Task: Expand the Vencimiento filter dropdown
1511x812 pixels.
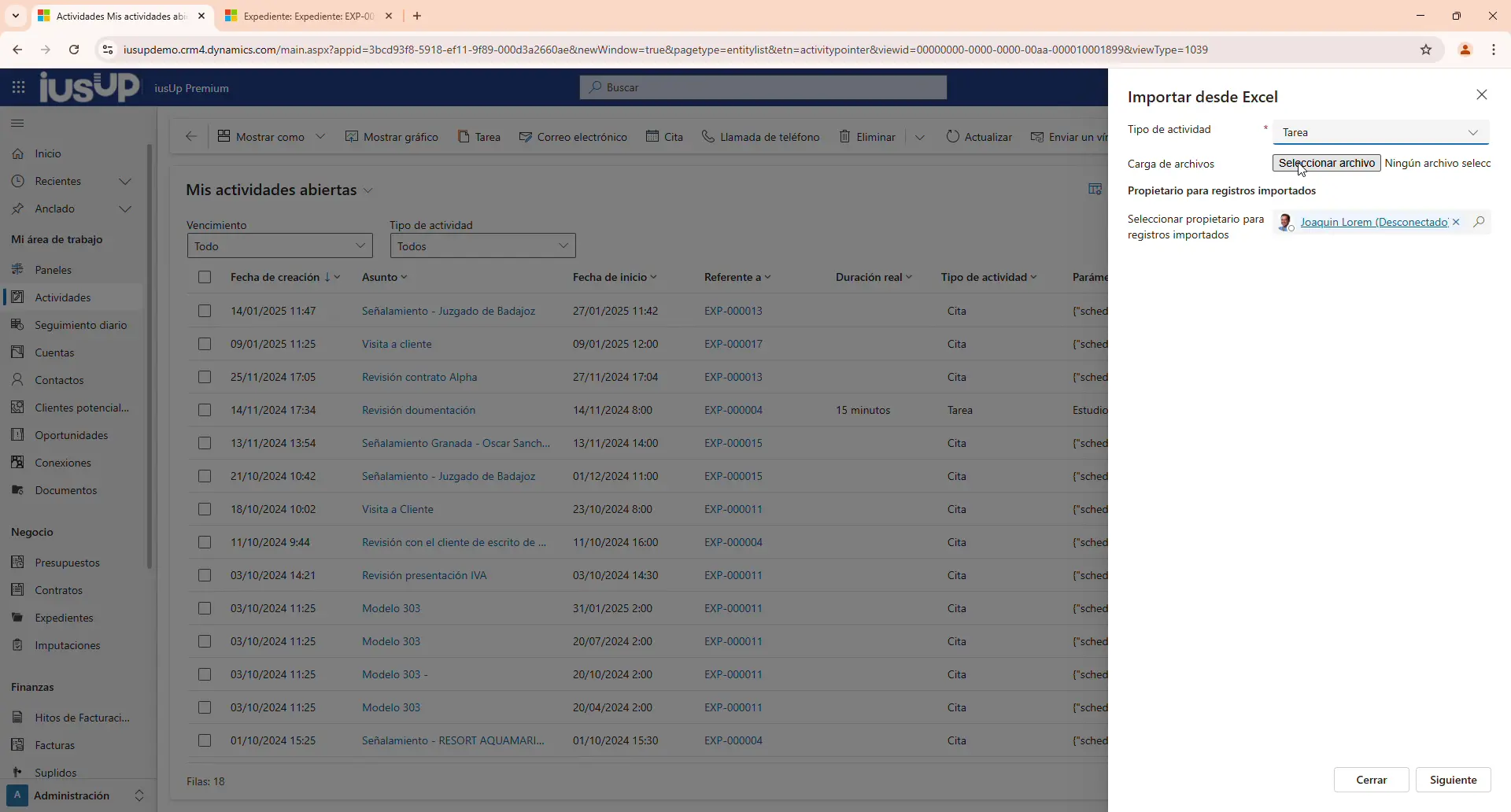Action: click(x=279, y=246)
